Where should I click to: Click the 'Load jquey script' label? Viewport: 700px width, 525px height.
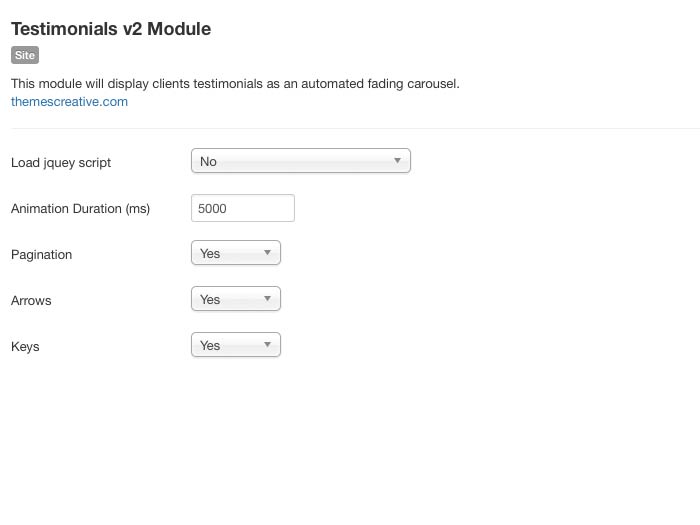(x=61, y=163)
